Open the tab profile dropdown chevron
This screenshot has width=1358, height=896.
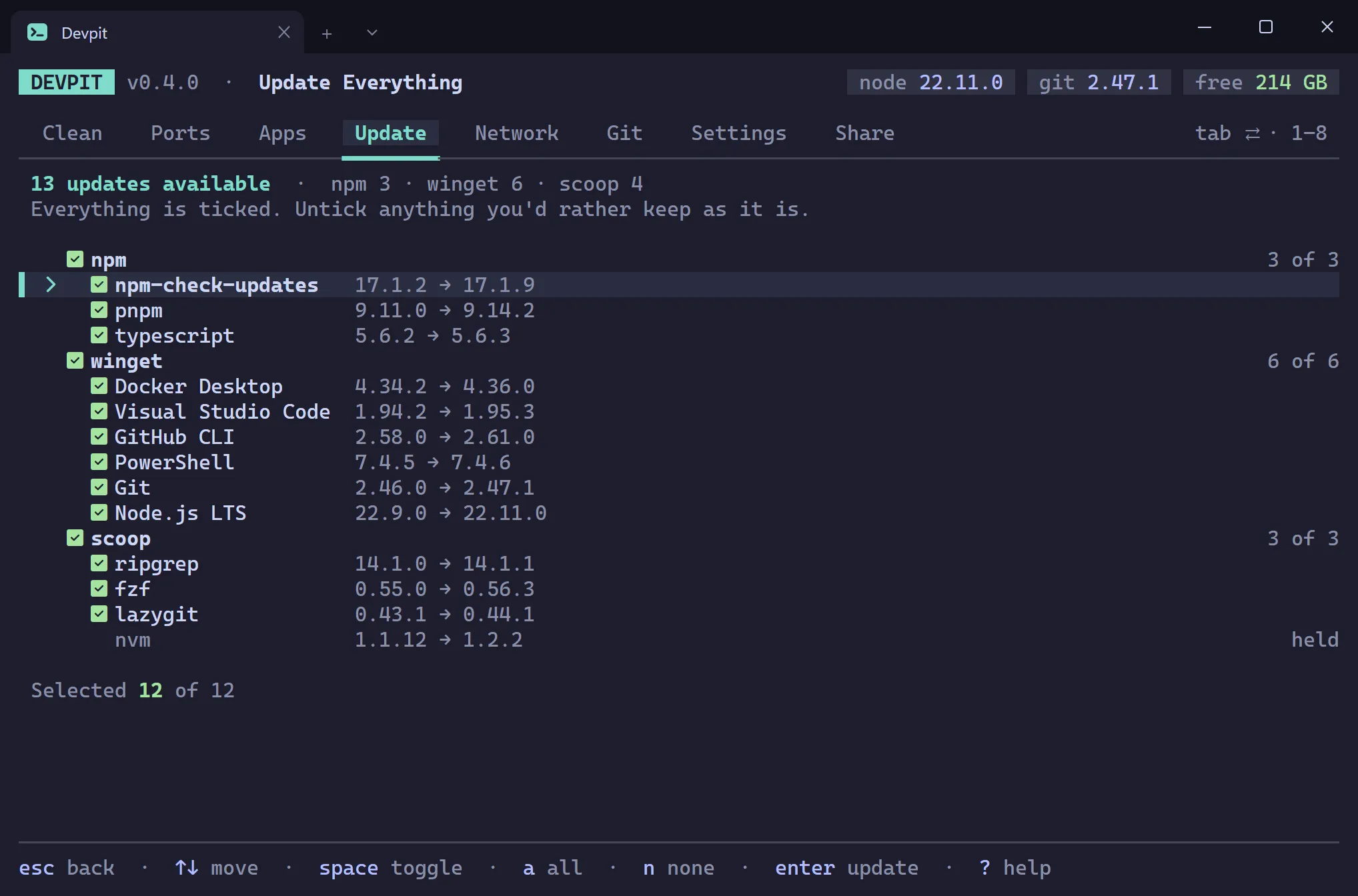tap(372, 33)
